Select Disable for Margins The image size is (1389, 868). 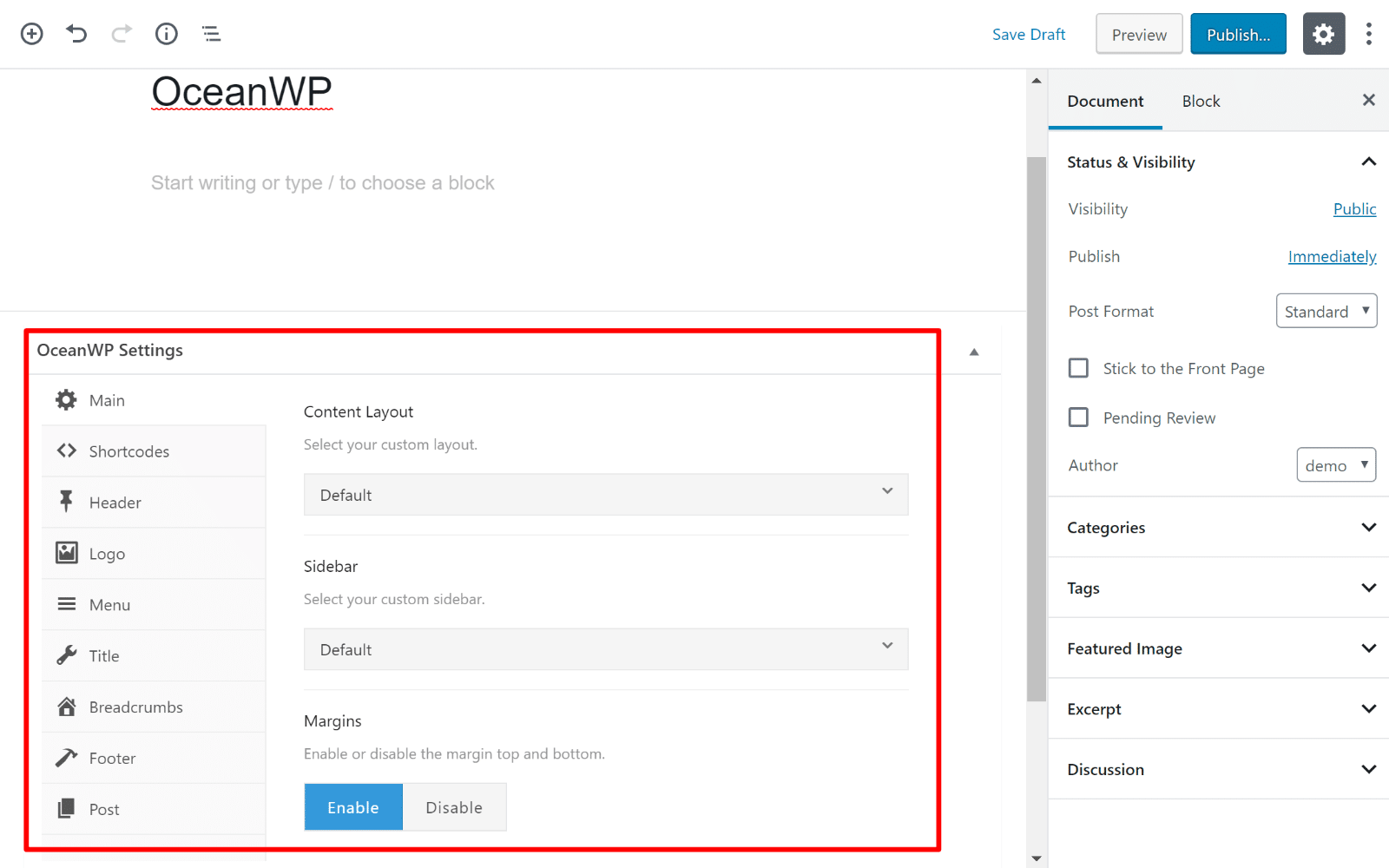(x=454, y=807)
